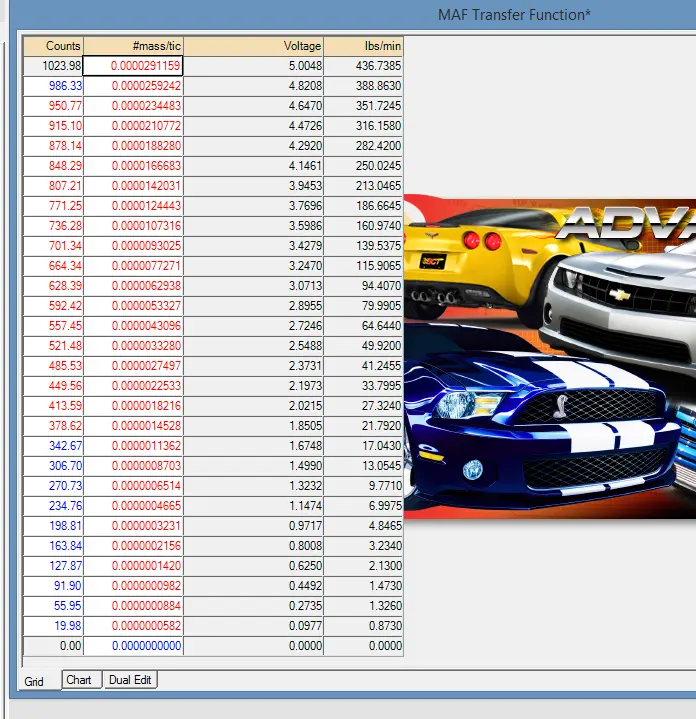Select mass/tic cell 0.0000291159
This screenshot has width=696, height=719.
[x=133, y=66]
